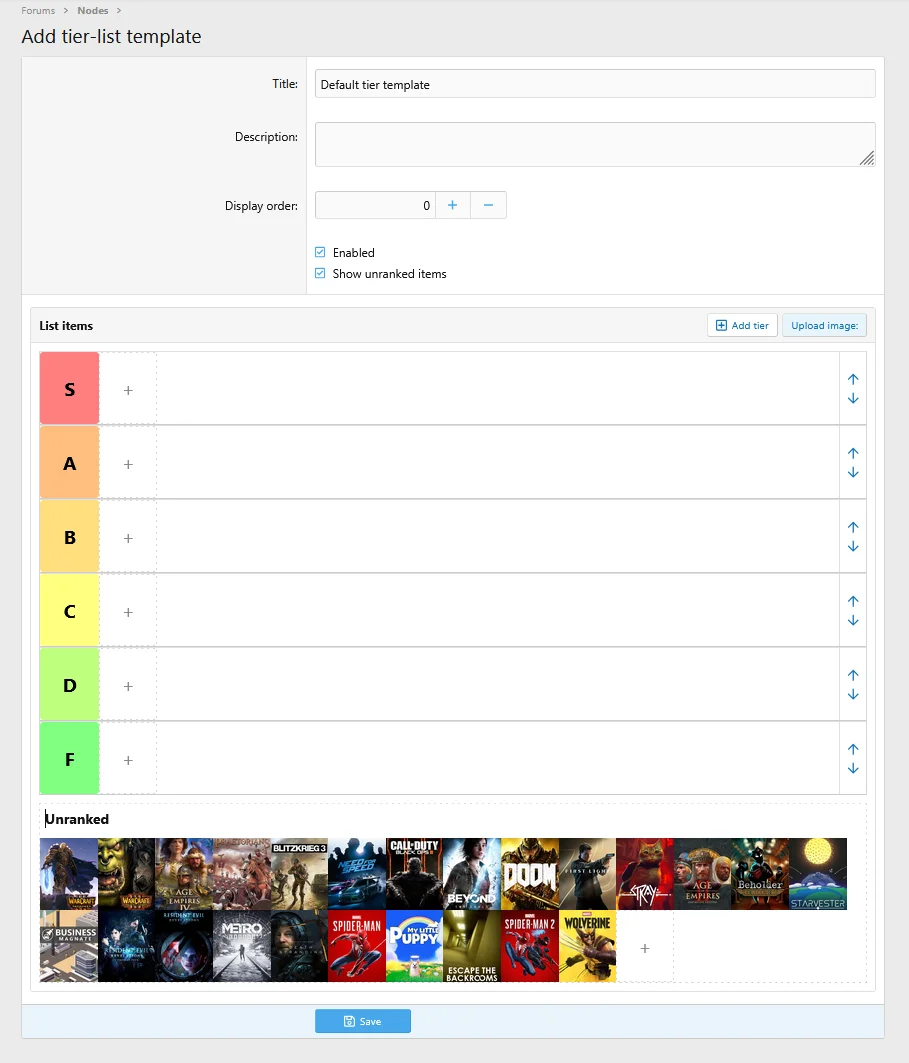Select the Spider-Man 2 thumbnail

click(529, 946)
